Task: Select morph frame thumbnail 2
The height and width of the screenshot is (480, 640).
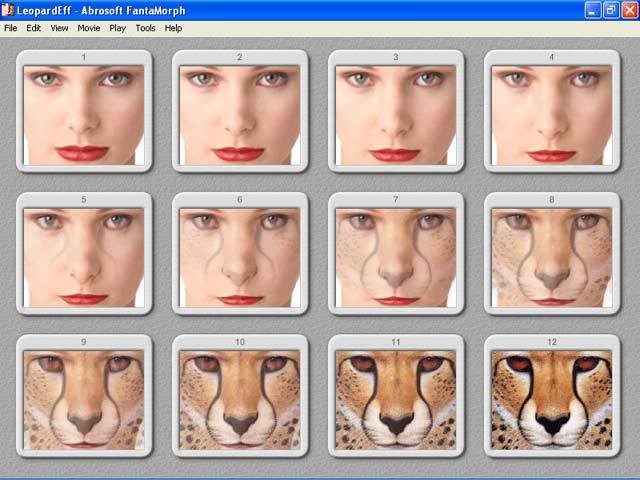Action: point(240,111)
